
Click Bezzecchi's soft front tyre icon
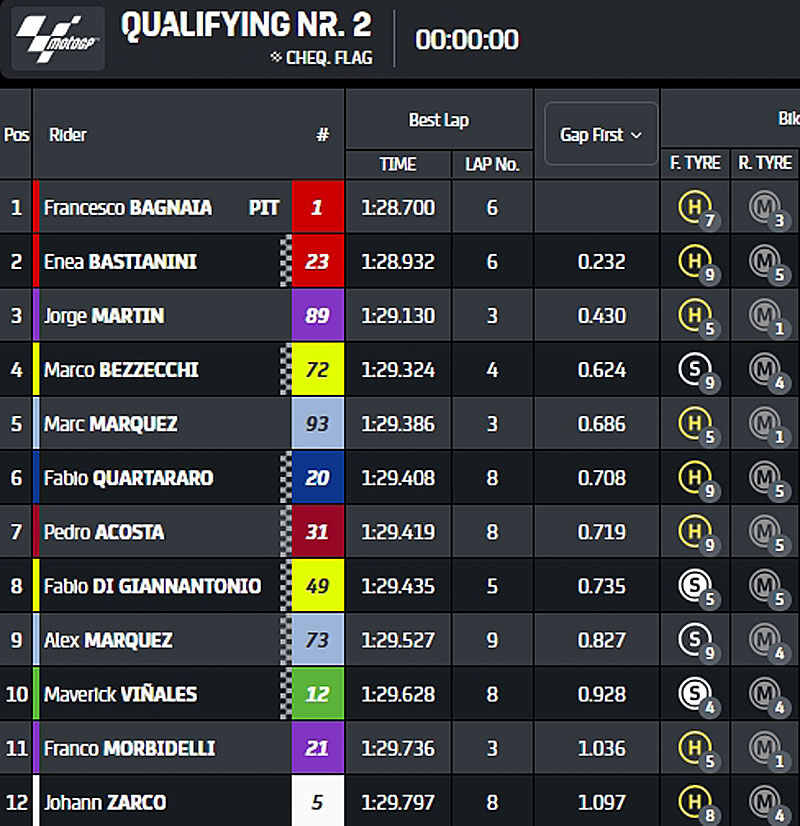click(x=692, y=370)
